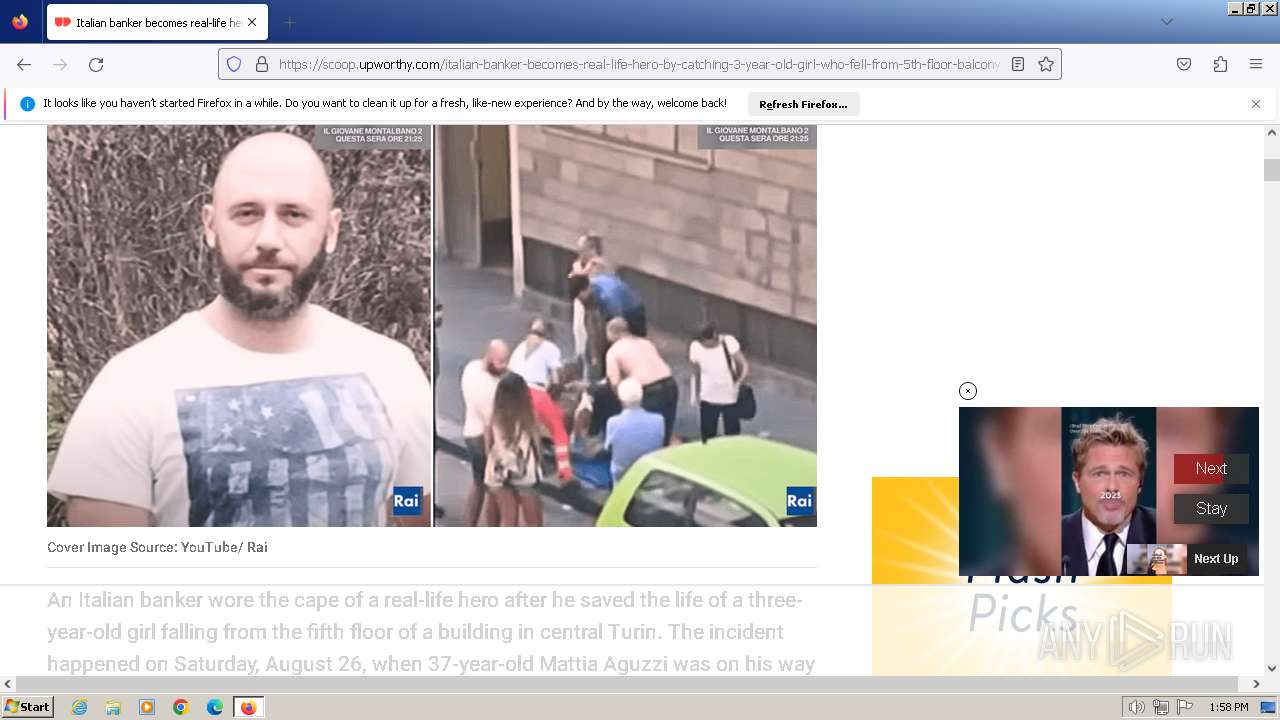
Task: Open Firefox application hamburger menu
Action: [1256, 64]
